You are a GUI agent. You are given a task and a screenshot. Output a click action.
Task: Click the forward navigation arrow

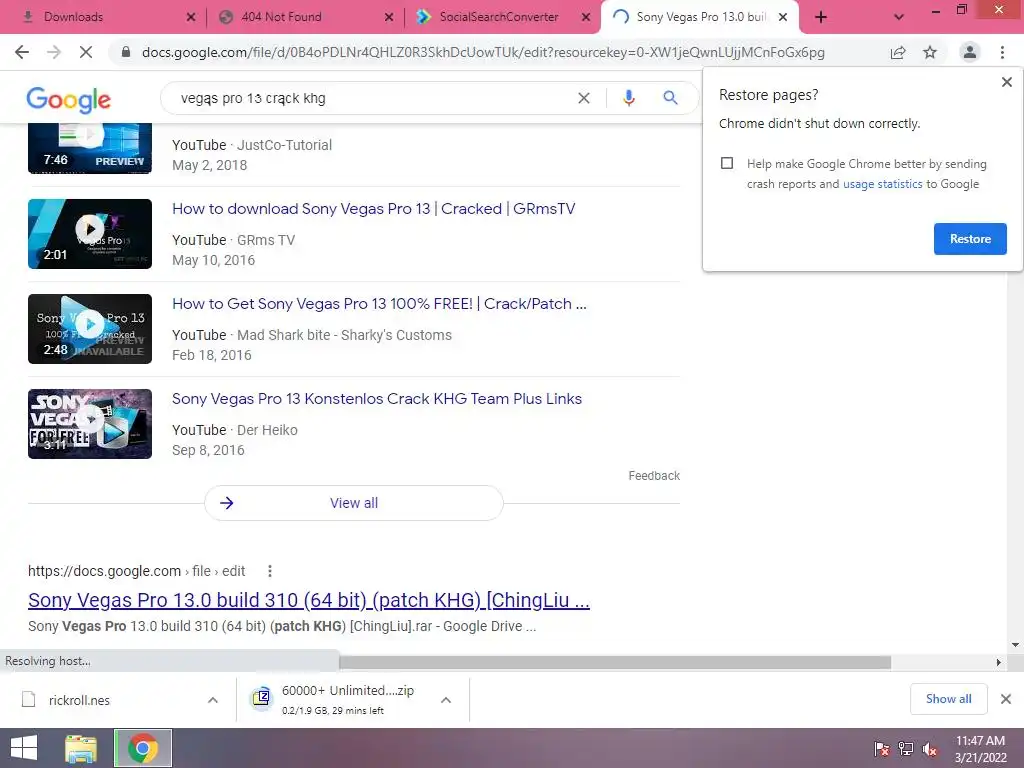(x=54, y=52)
